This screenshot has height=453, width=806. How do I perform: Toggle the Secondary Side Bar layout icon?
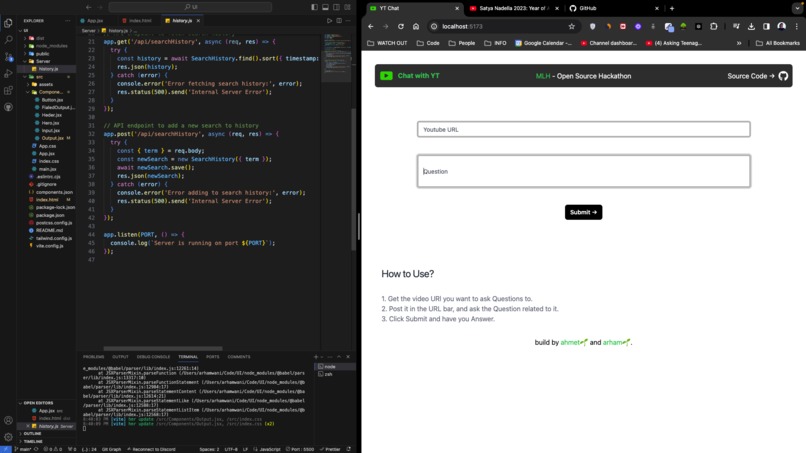pyautogui.click(x=336, y=7)
